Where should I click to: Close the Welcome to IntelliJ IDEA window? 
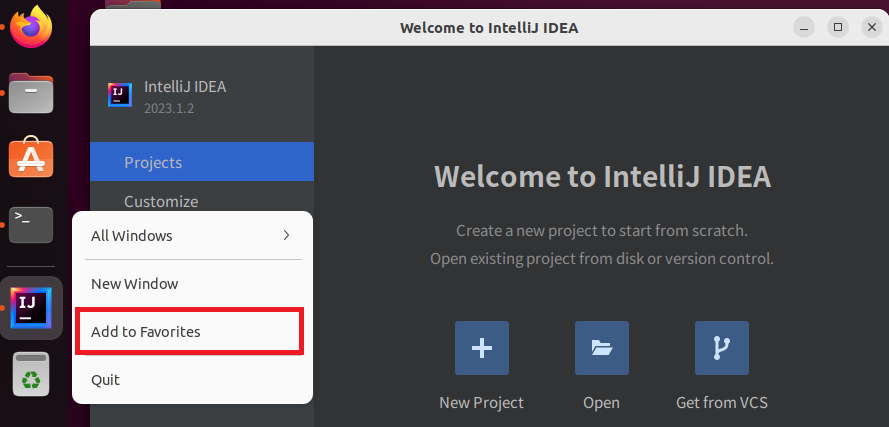point(871,27)
